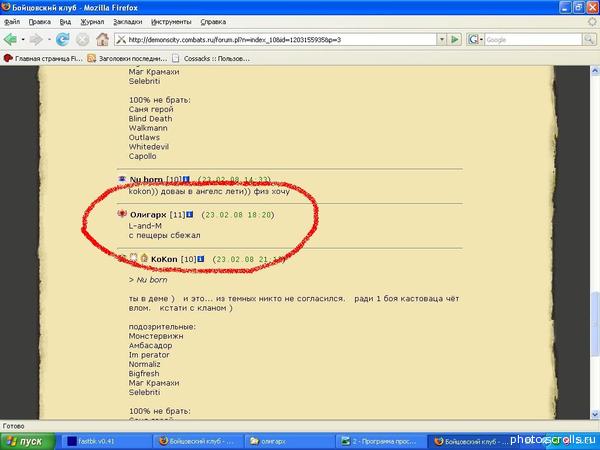600x450 pixels.
Task: Click 'Blind Death' in the upper list
Action: pos(150,119)
